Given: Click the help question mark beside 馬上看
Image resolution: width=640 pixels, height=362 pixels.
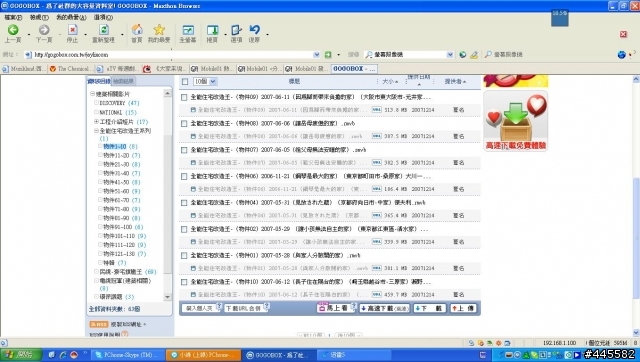Looking at the screenshot, I should (353, 306).
